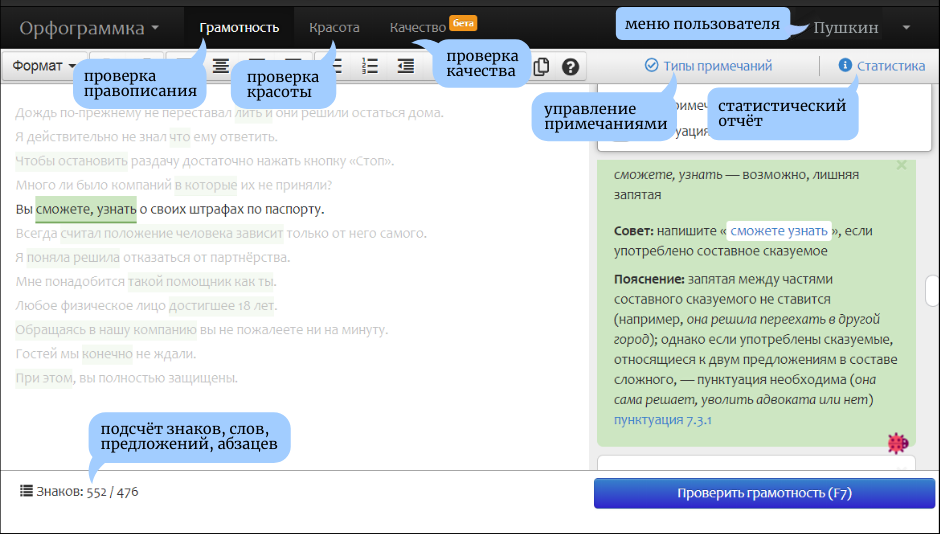The image size is (940, 534).
Task: Decrease indent with the outdent icon
Action: coord(406,66)
